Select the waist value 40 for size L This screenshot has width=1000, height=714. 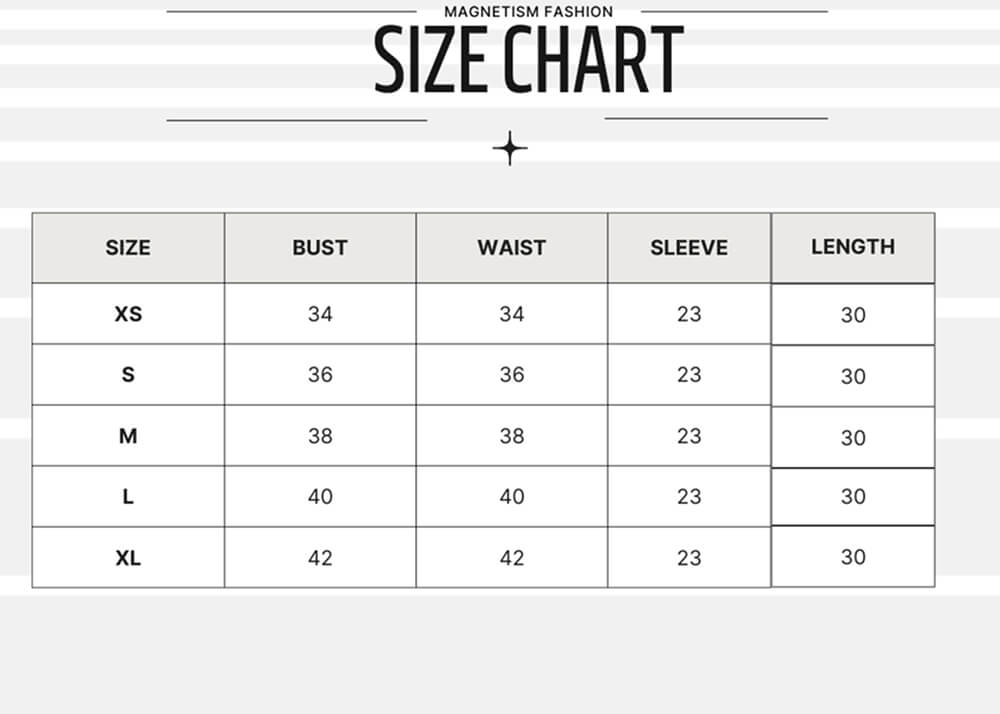[511, 497]
